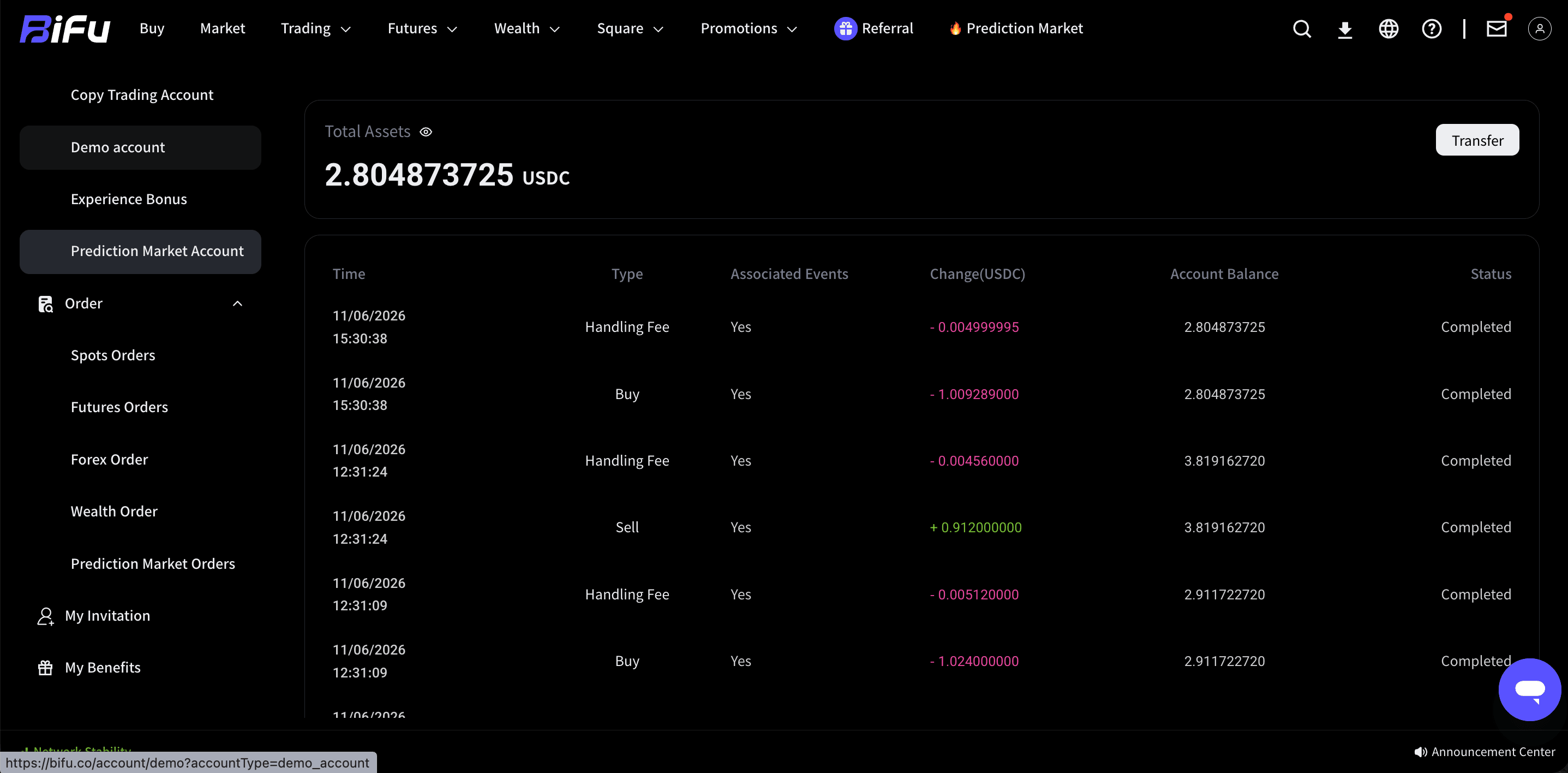Open the language globe icon
The width and height of the screenshot is (1568, 773).
tap(1388, 28)
